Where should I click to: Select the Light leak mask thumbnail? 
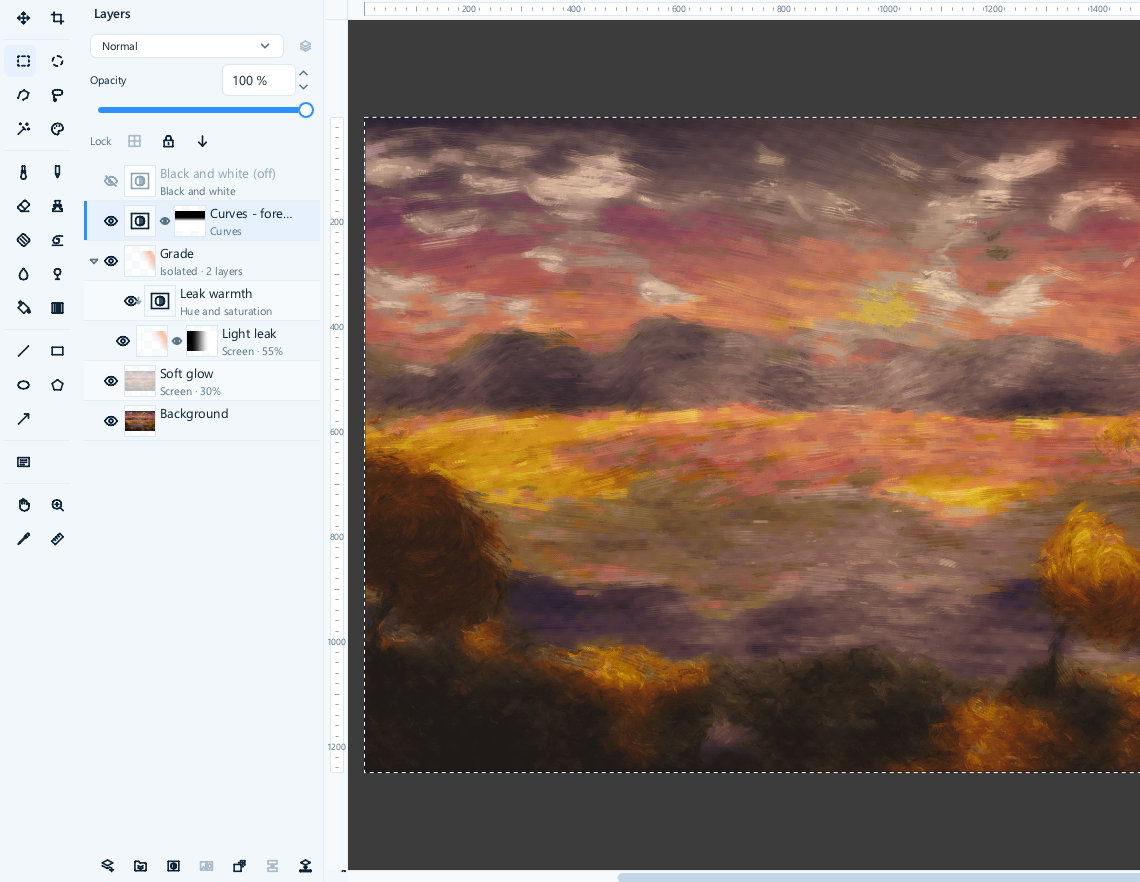(x=201, y=341)
